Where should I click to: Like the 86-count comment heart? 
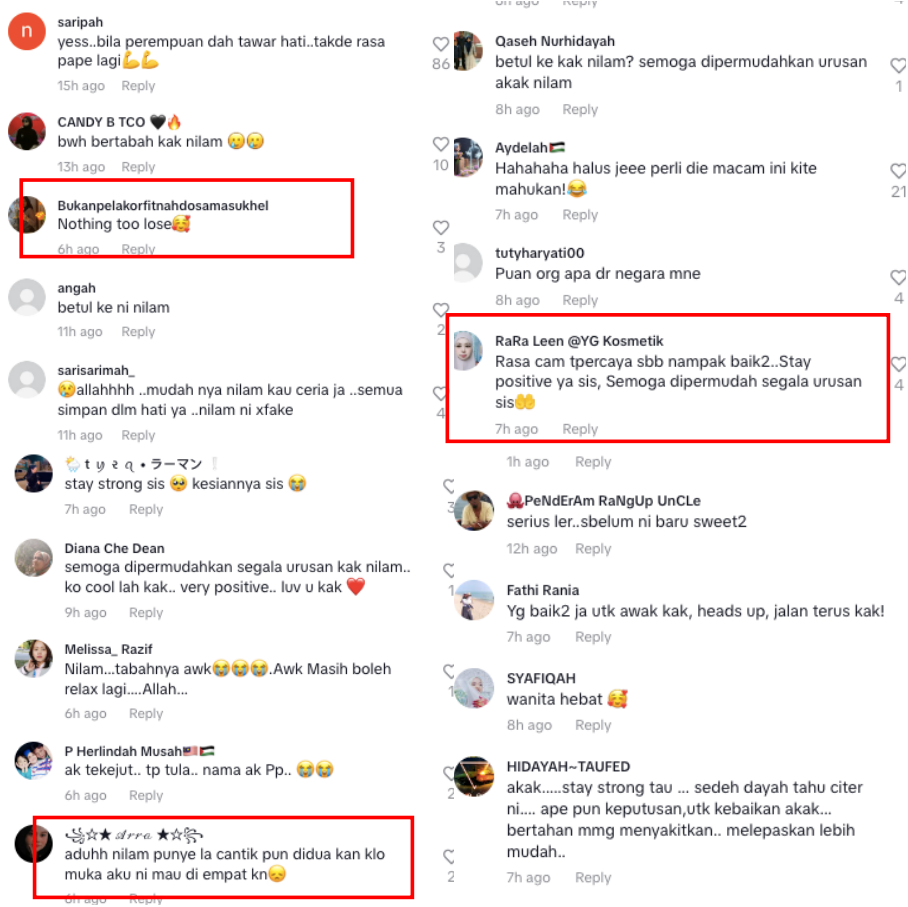click(x=441, y=44)
